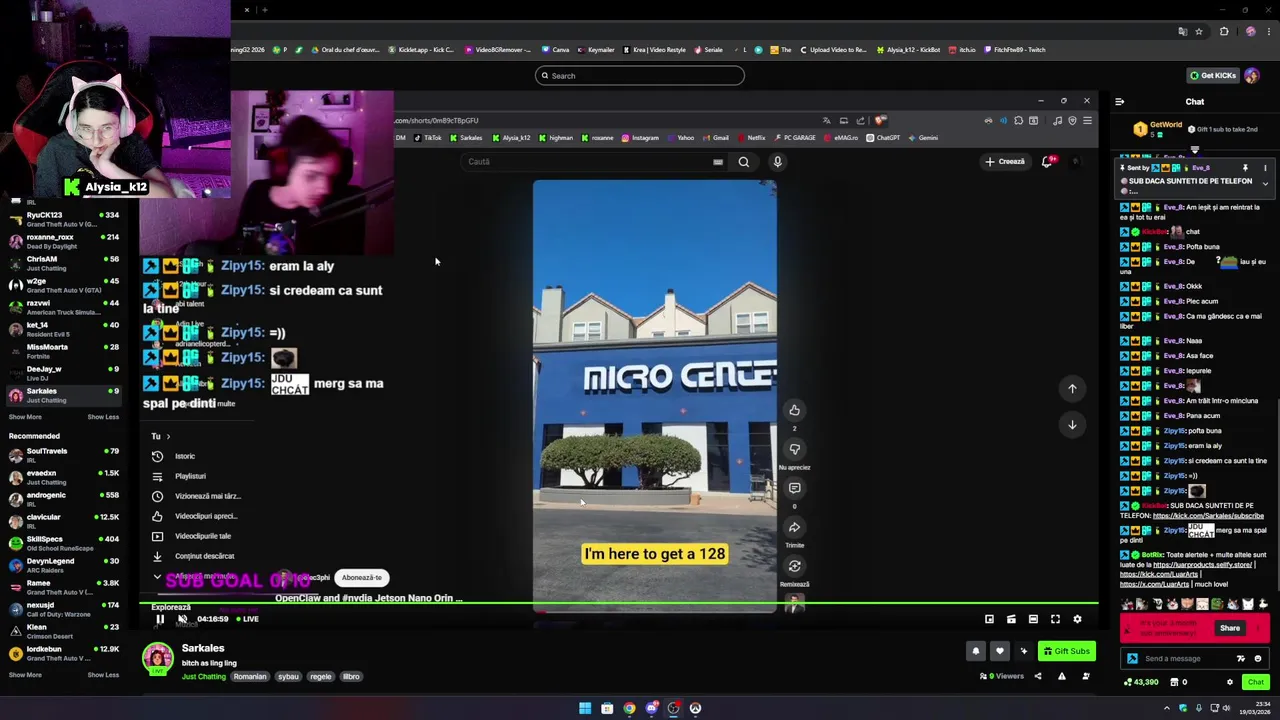Click the Abonează-te subscribe button
1280x720 pixels.
(x=361, y=577)
